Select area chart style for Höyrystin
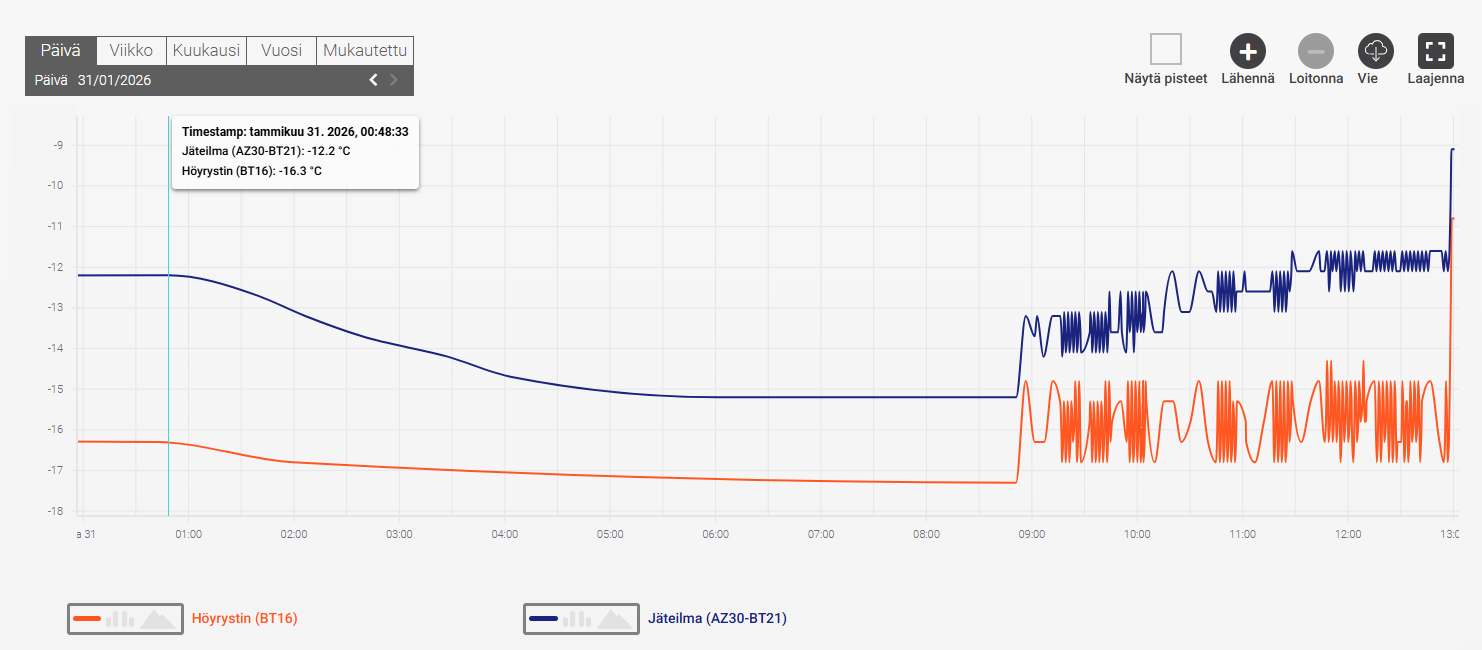 point(157,619)
